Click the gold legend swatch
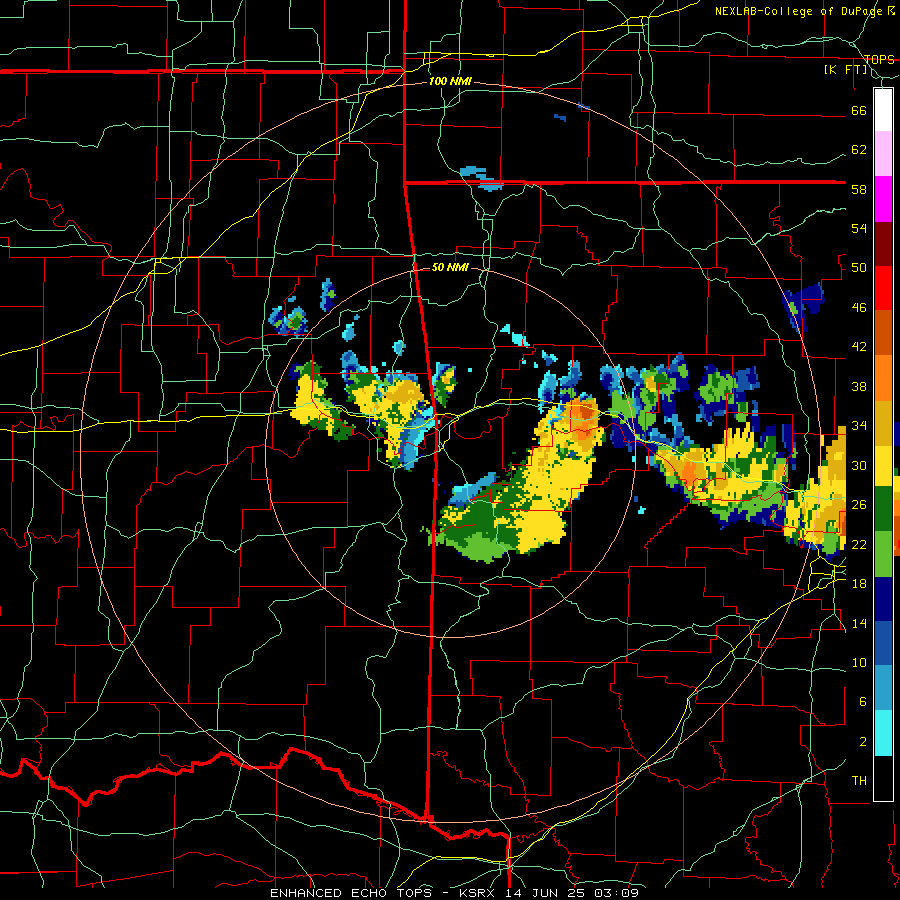900x900 pixels. pyautogui.click(x=883, y=423)
